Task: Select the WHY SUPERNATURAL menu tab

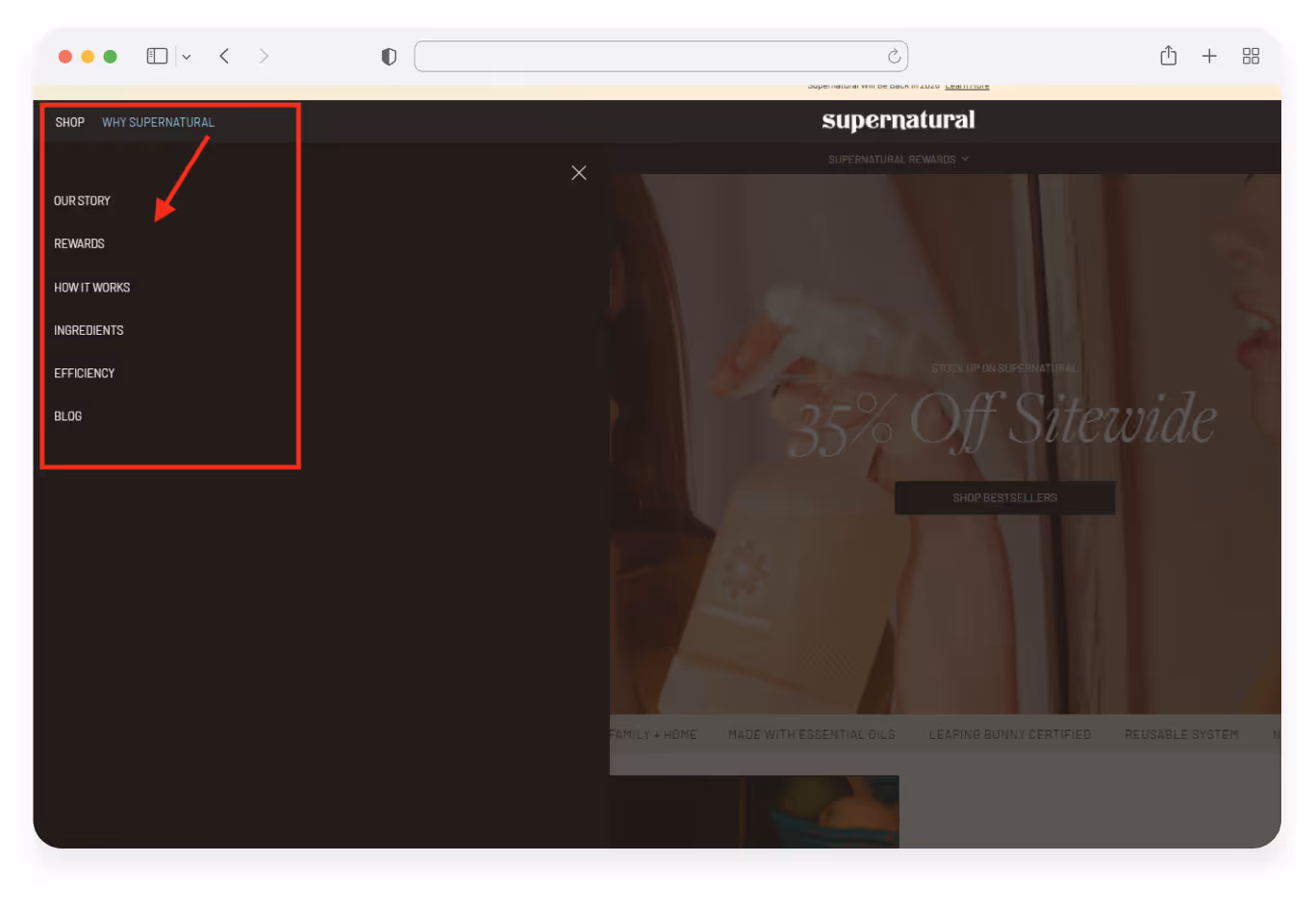Action: pyautogui.click(x=158, y=122)
